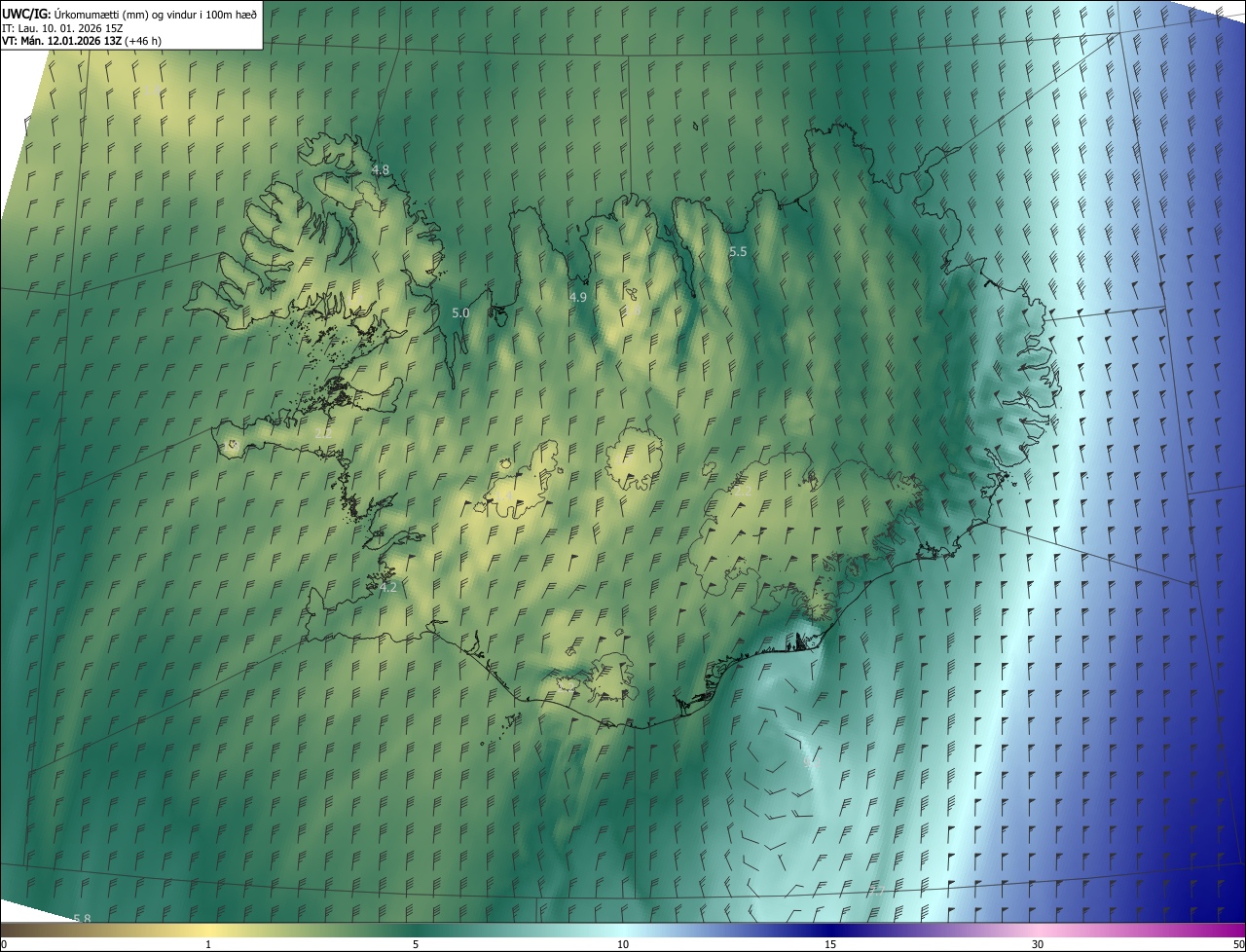Click the legend tick label '5'
Image resolution: width=1246 pixels, height=952 pixels.
click(416, 944)
